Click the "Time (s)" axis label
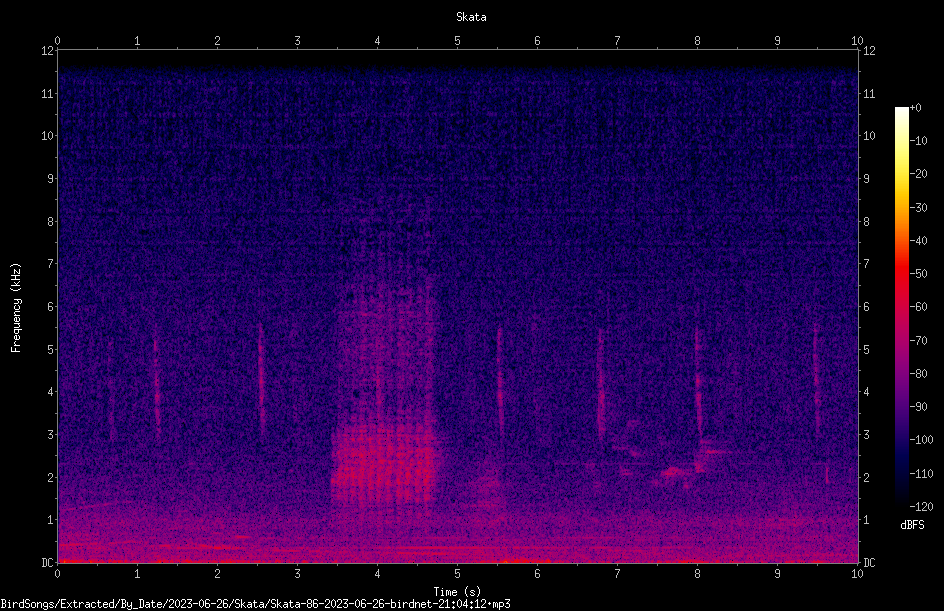Image resolution: width=944 pixels, height=611 pixels. click(457, 592)
